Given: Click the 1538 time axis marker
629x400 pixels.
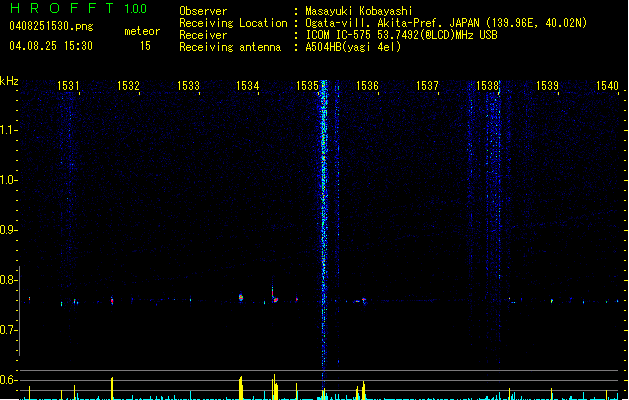Looking at the screenshot, I should click(x=487, y=86).
